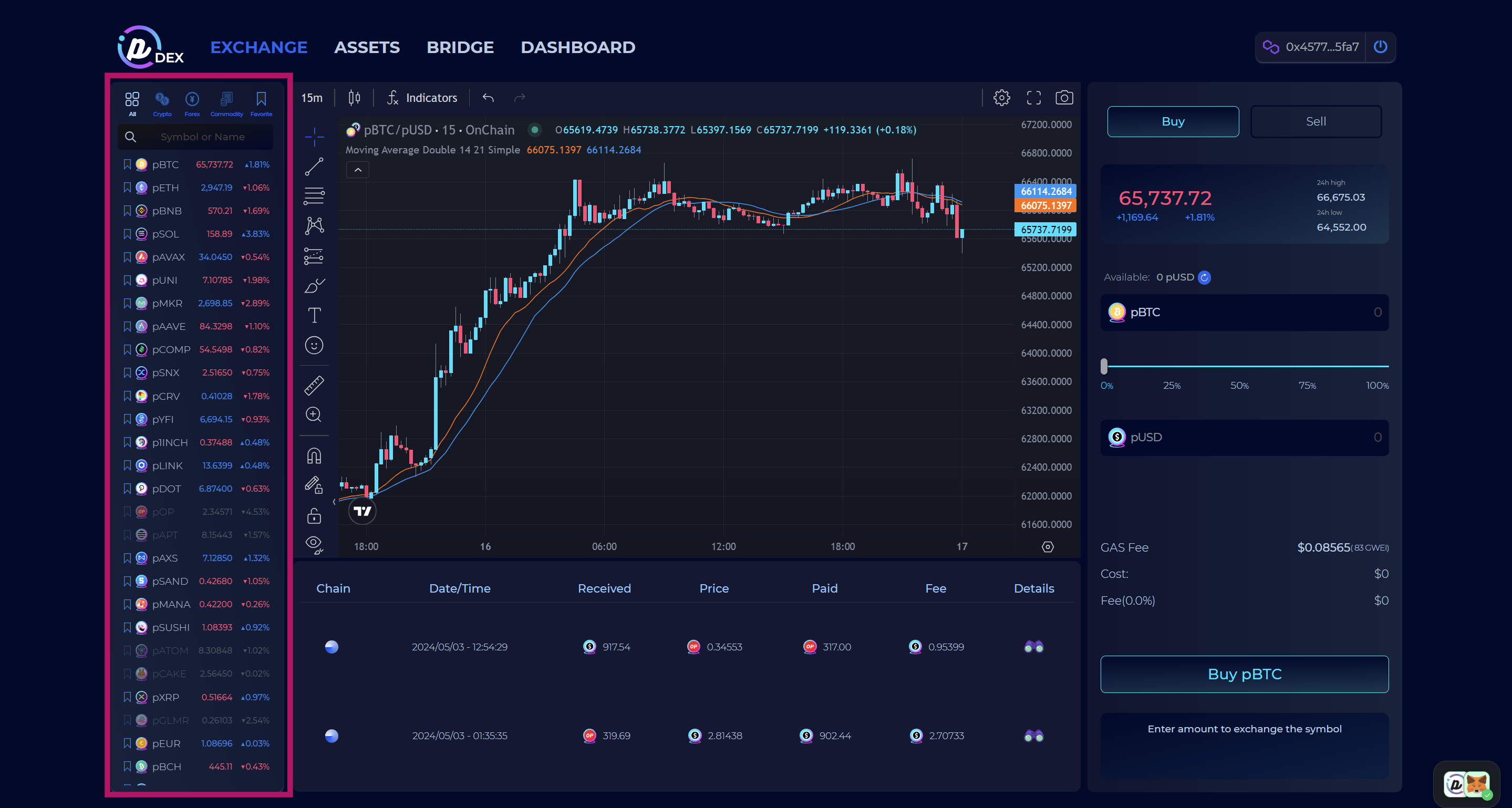Select the trend line drawing tool
The image size is (1512, 808).
point(314,167)
